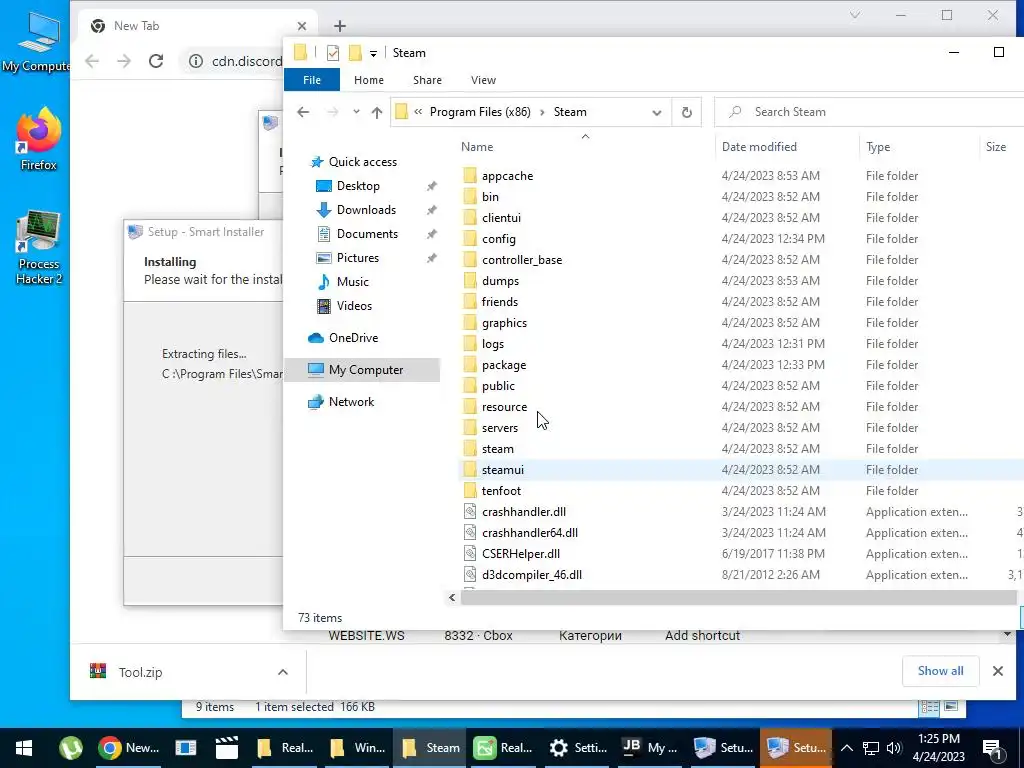Click the sort indicator above Name column

pyautogui.click(x=585, y=136)
